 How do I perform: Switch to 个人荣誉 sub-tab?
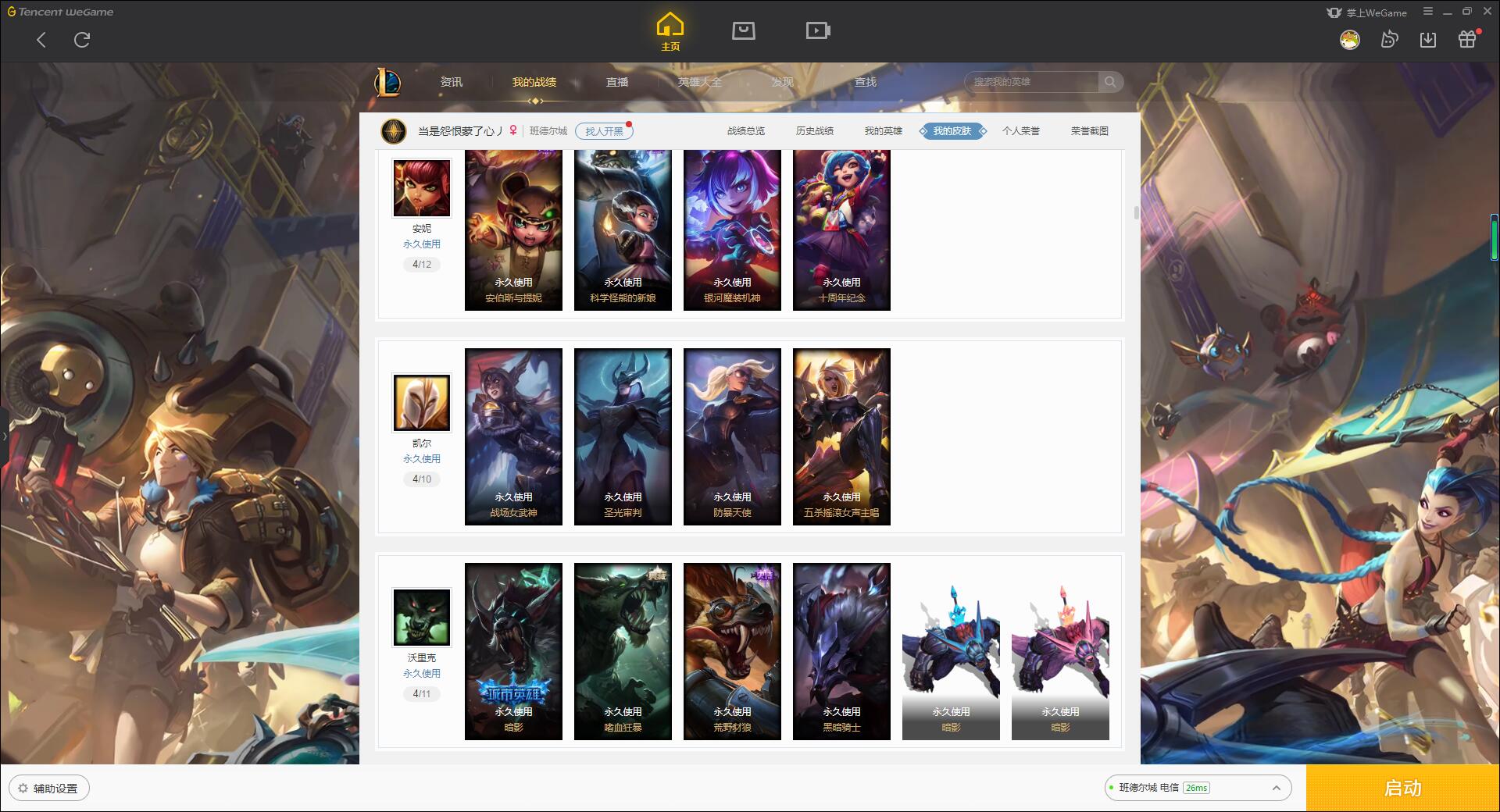[x=1021, y=131]
